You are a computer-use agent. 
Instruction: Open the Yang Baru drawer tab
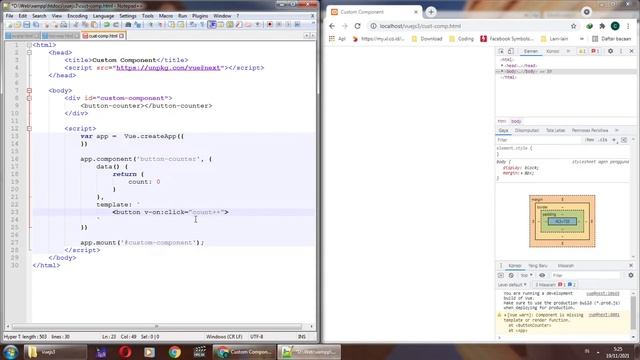point(538,266)
